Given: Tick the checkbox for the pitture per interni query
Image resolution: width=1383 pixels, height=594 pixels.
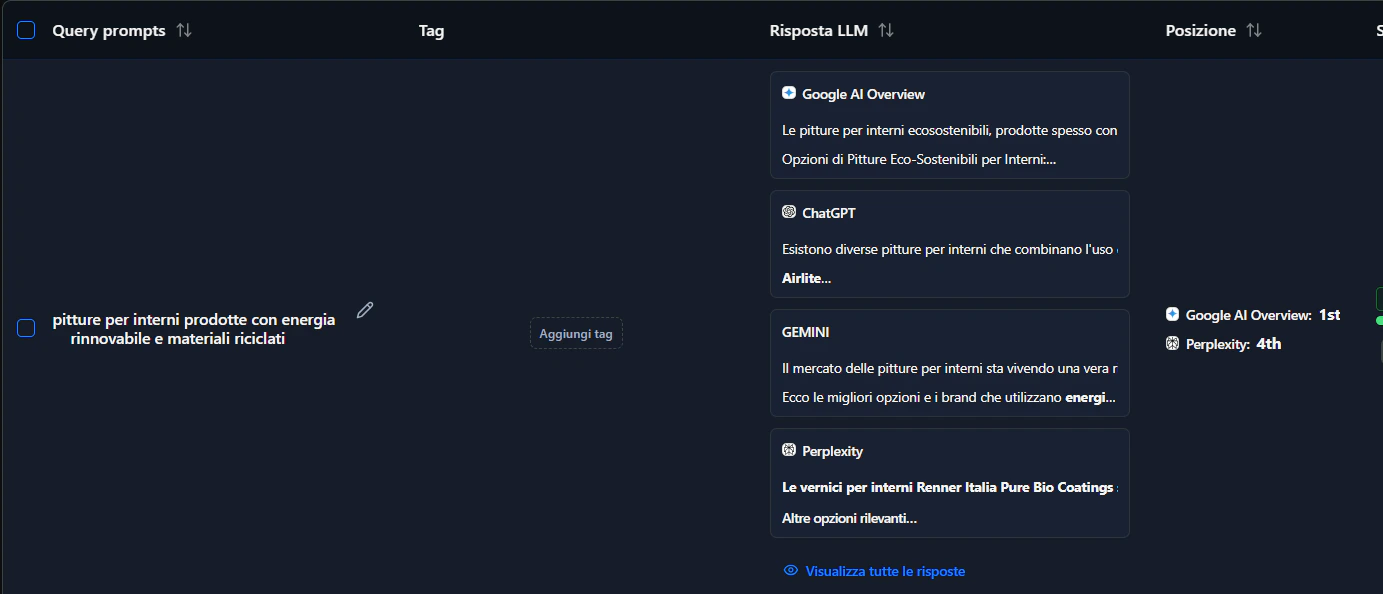Looking at the screenshot, I should (26, 328).
